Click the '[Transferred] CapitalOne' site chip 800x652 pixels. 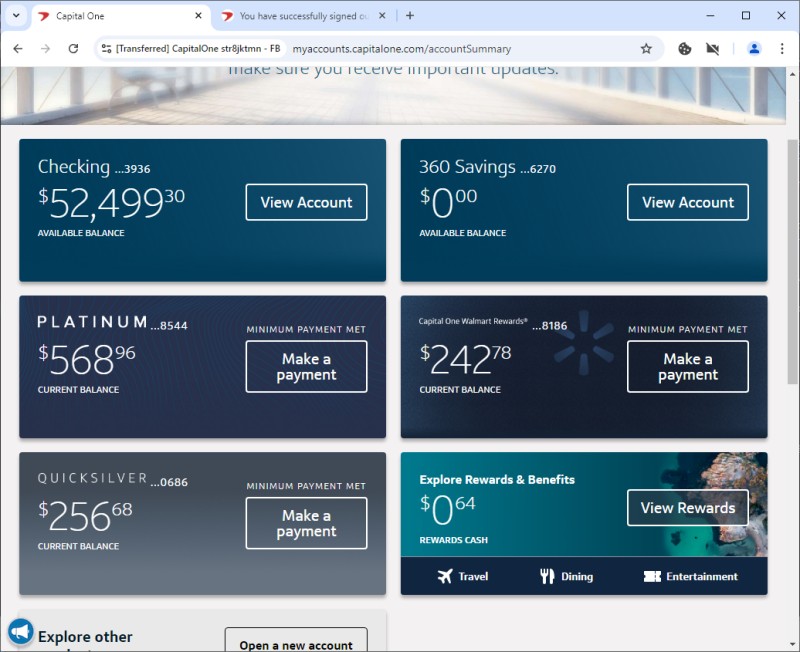(191, 48)
